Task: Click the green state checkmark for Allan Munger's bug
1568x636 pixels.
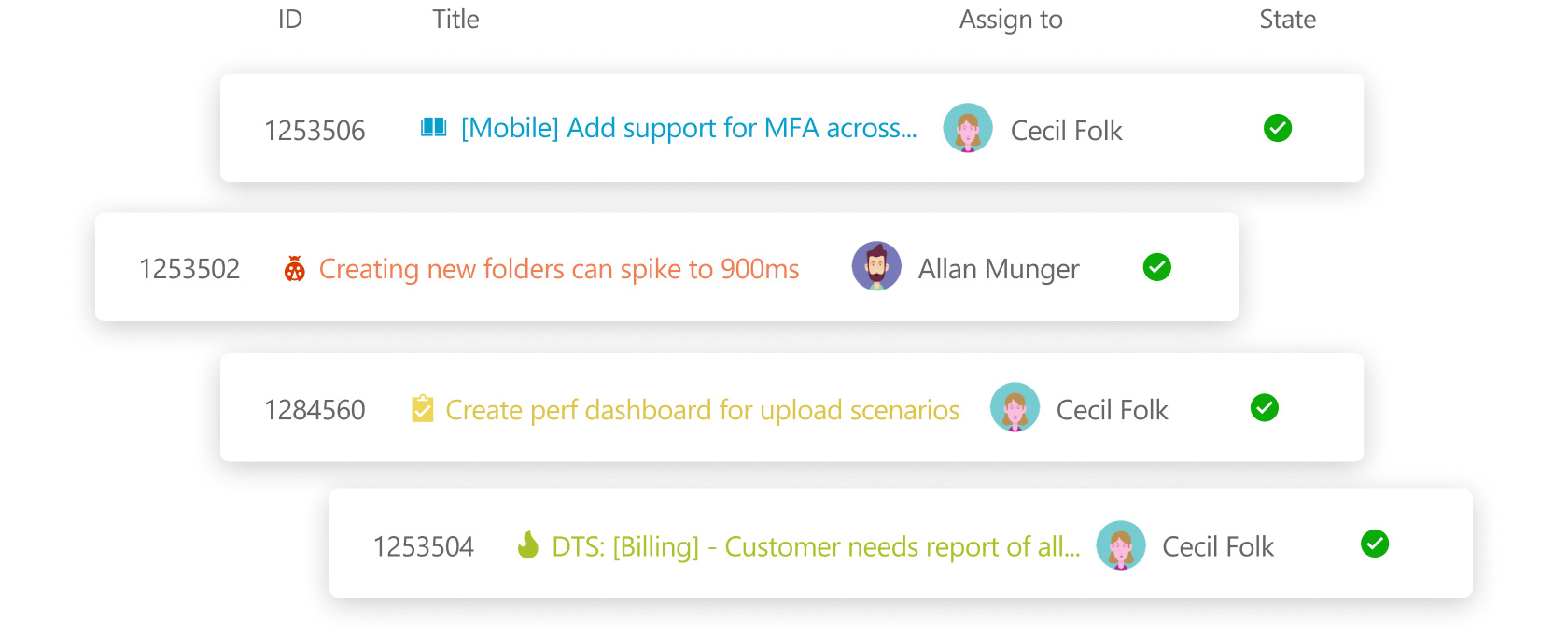Action: [1157, 267]
